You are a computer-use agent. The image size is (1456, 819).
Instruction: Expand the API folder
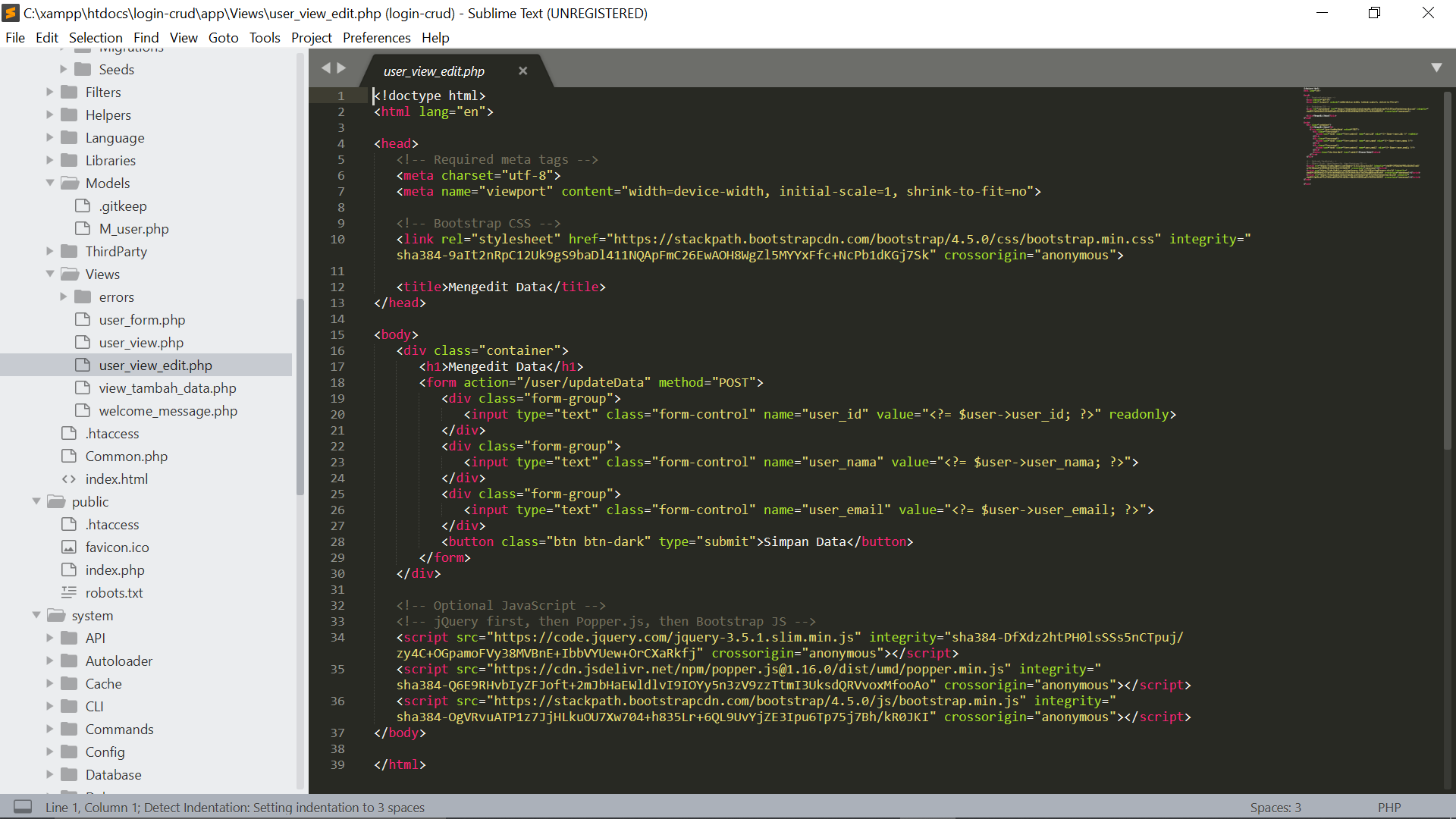pos(50,638)
